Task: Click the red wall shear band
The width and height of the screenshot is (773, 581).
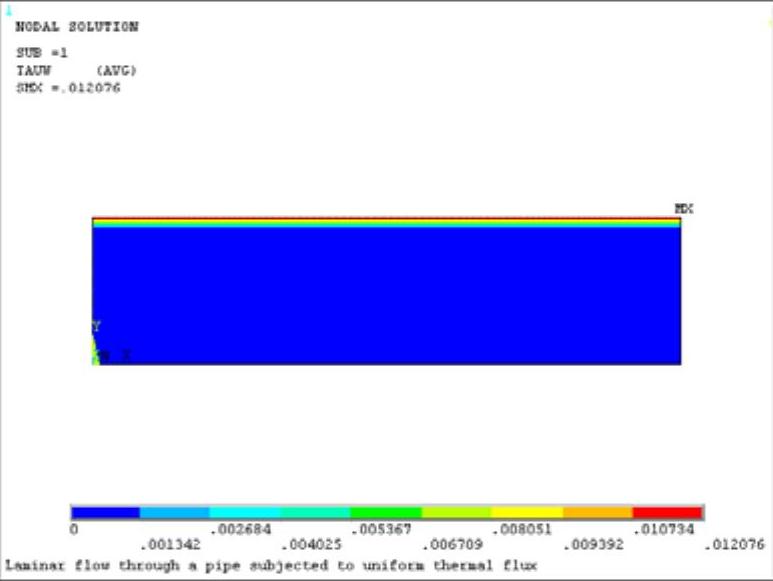Action: pyautogui.click(x=386, y=218)
